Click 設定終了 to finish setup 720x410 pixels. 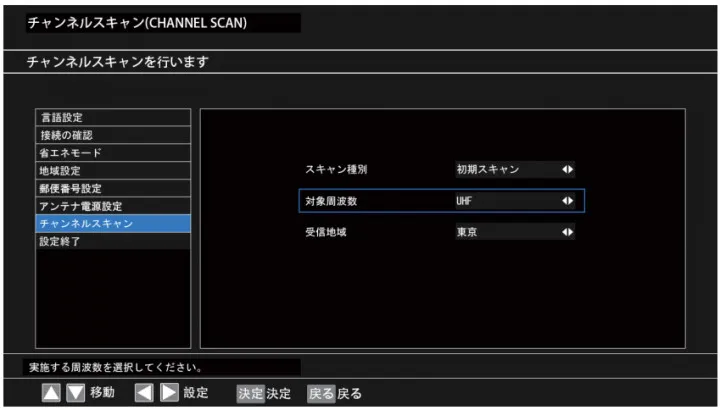(112, 241)
